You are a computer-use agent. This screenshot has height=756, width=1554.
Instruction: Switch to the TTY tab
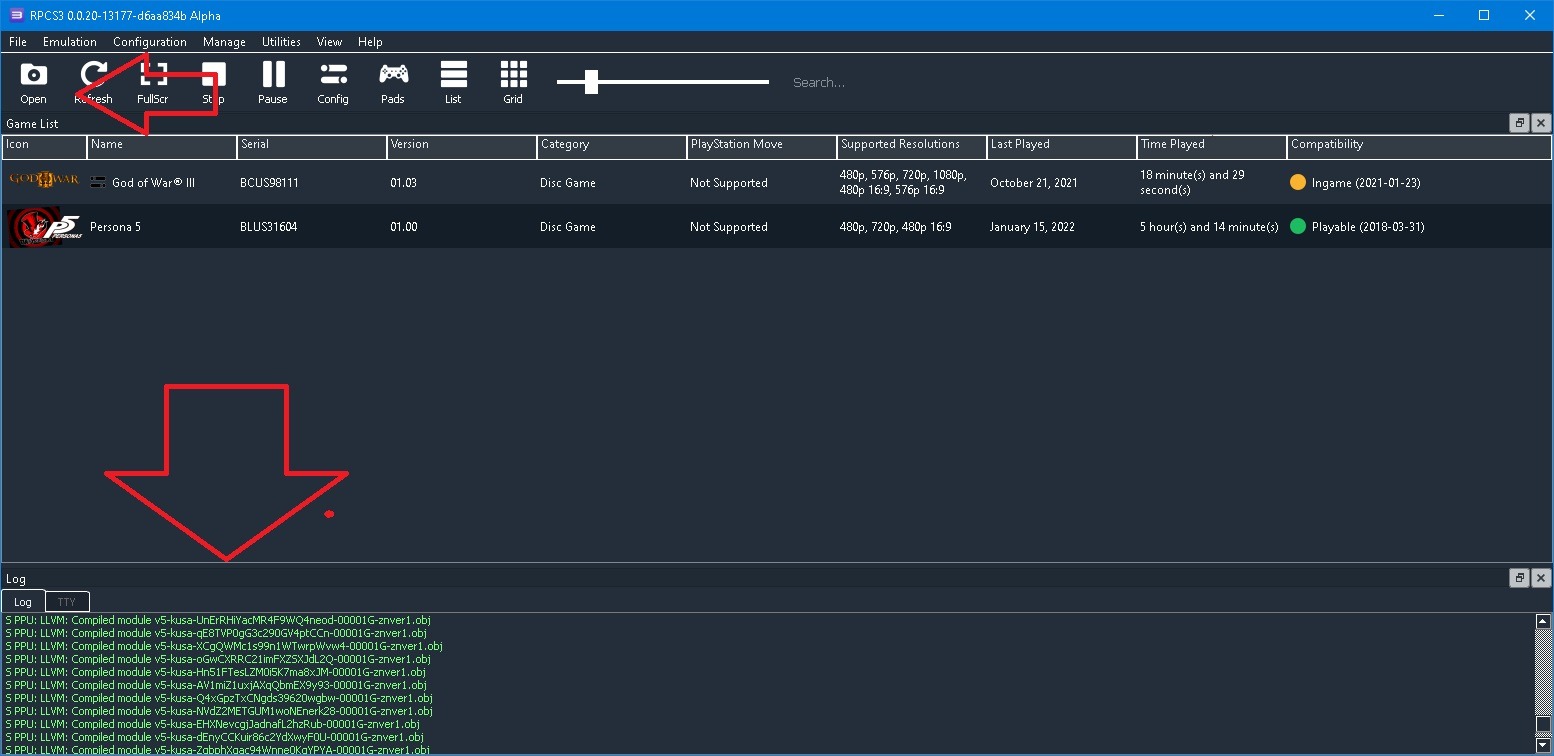tap(67, 602)
